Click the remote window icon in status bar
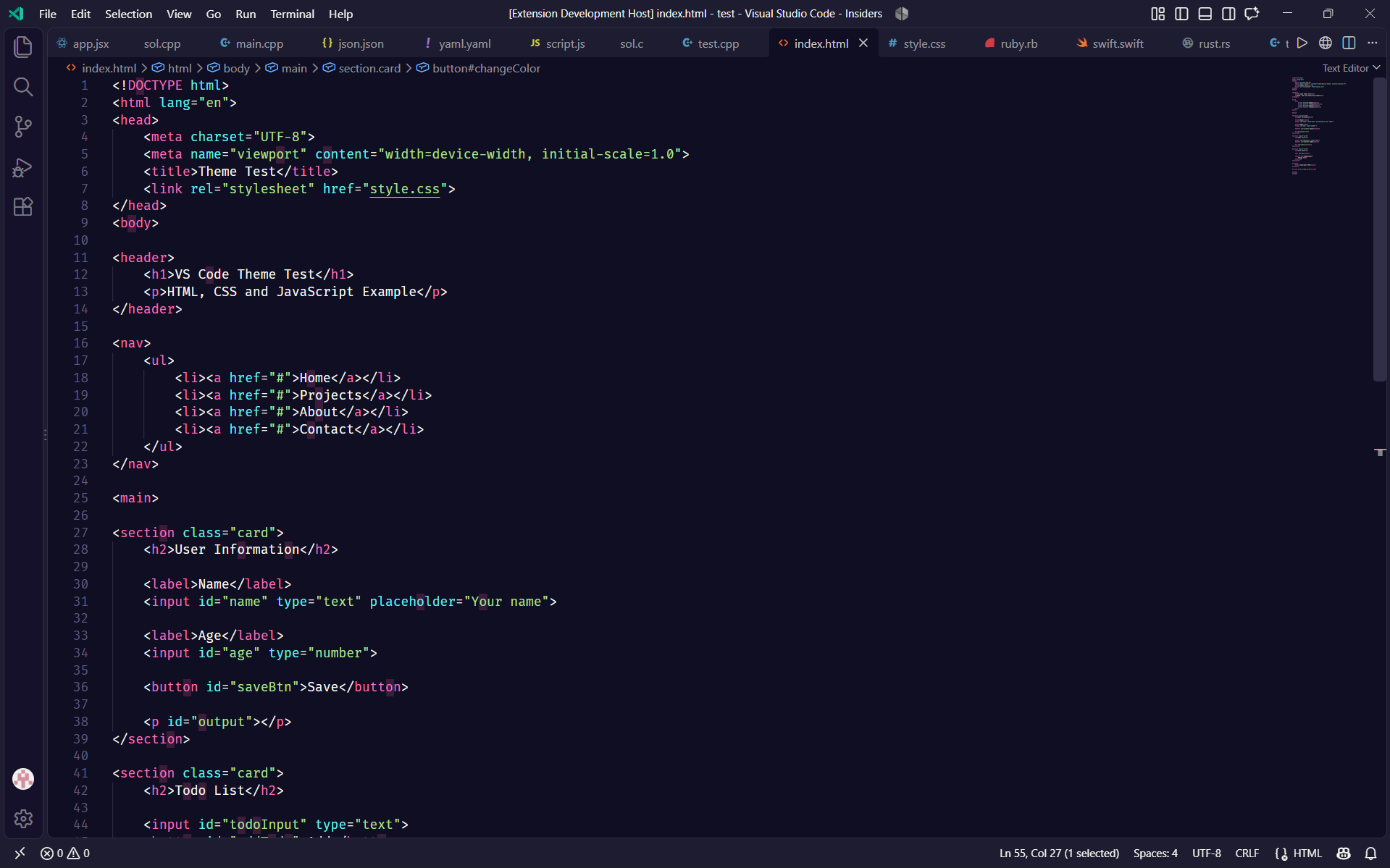This screenshot has height=868, width=1390. tap(20, 854)
